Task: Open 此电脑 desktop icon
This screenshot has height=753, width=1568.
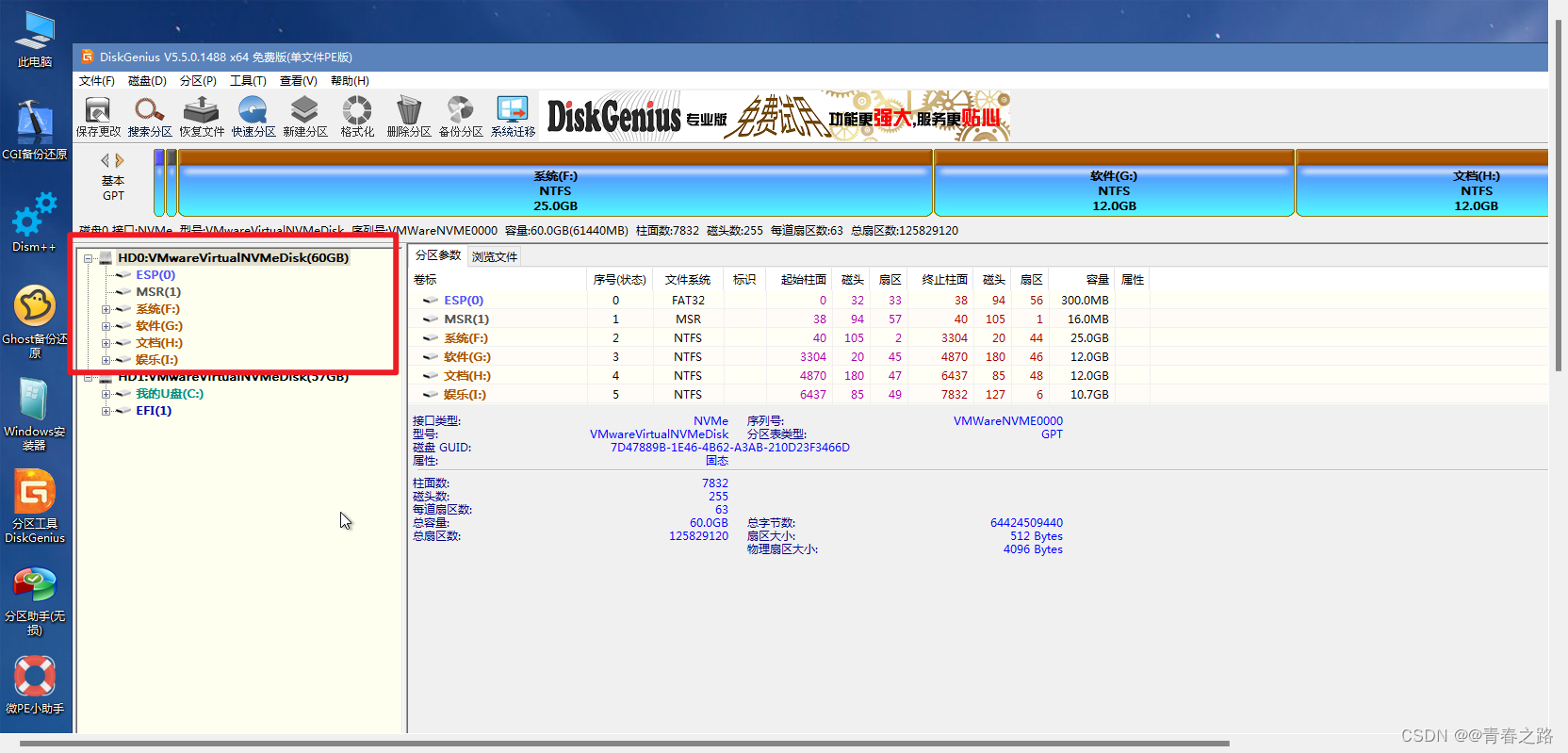Action: tap(35, 40)
